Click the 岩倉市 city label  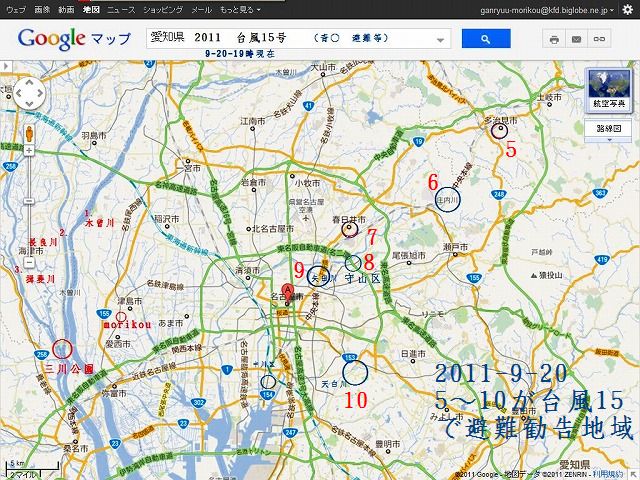point(253,182)
